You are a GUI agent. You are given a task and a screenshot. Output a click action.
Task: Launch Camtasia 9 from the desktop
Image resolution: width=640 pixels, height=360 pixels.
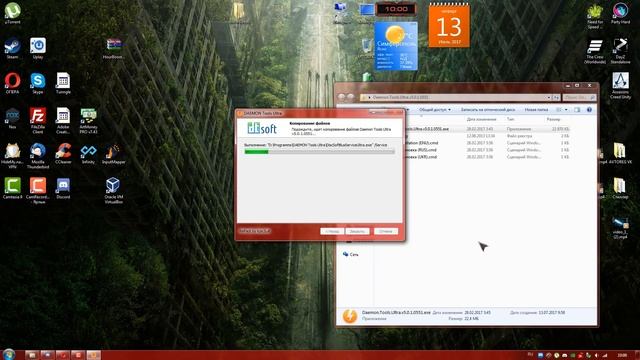point(12,188)
